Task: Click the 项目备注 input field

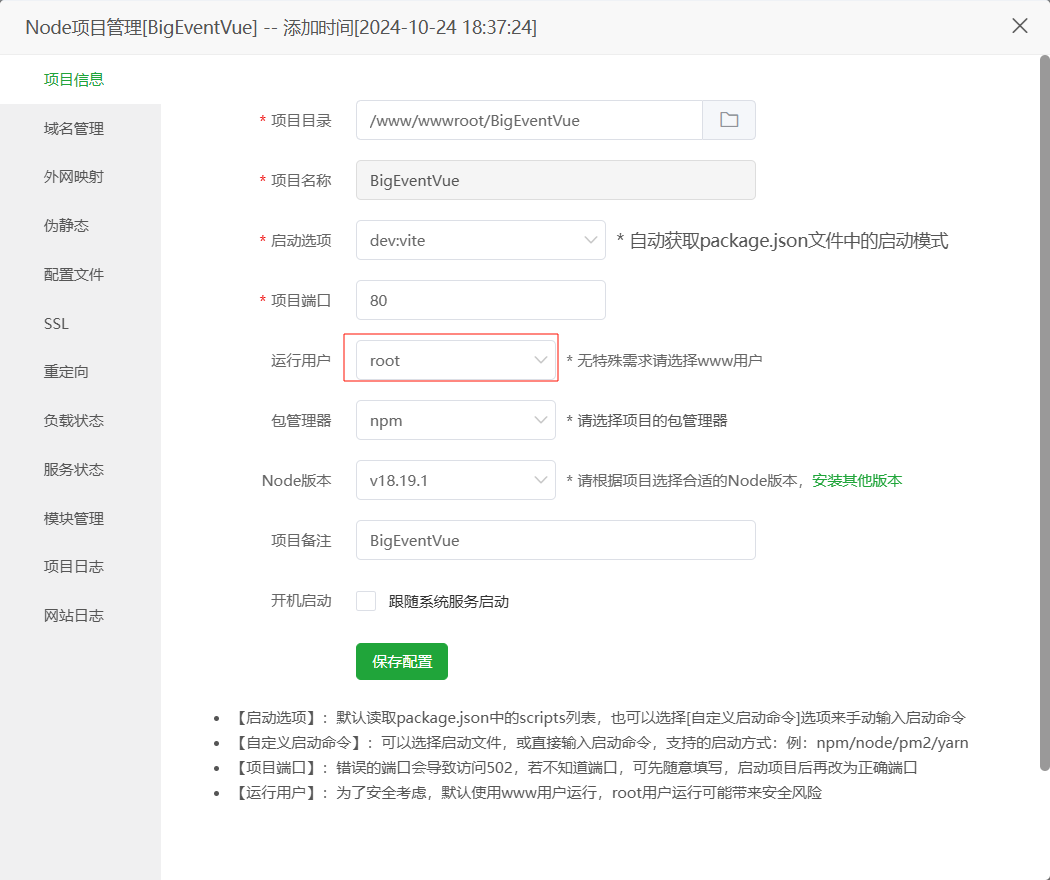Action: (555, 540)
